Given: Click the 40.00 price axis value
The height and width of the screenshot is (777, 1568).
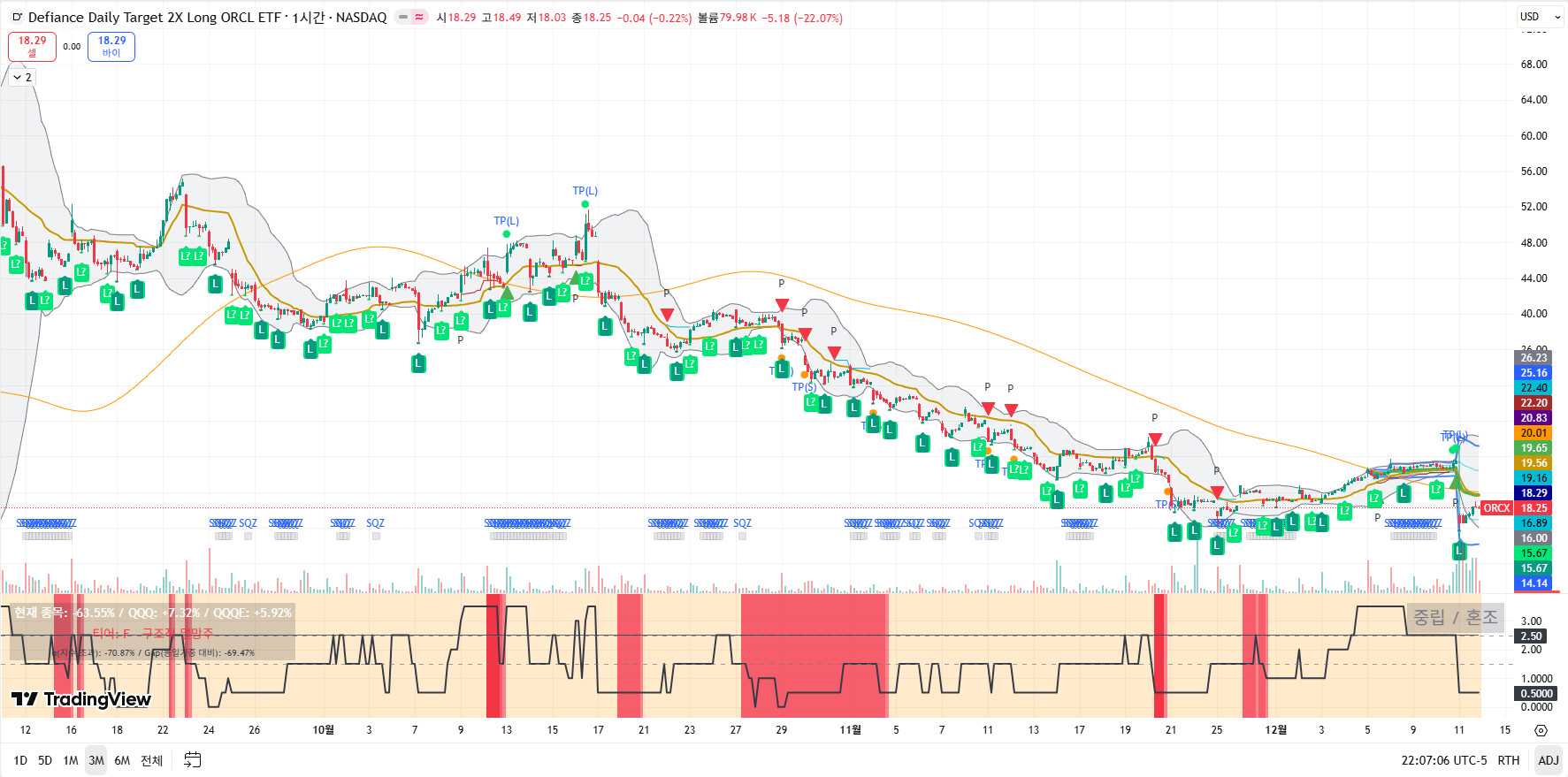Looking at the screenshot, I should tap(1534, 314).
